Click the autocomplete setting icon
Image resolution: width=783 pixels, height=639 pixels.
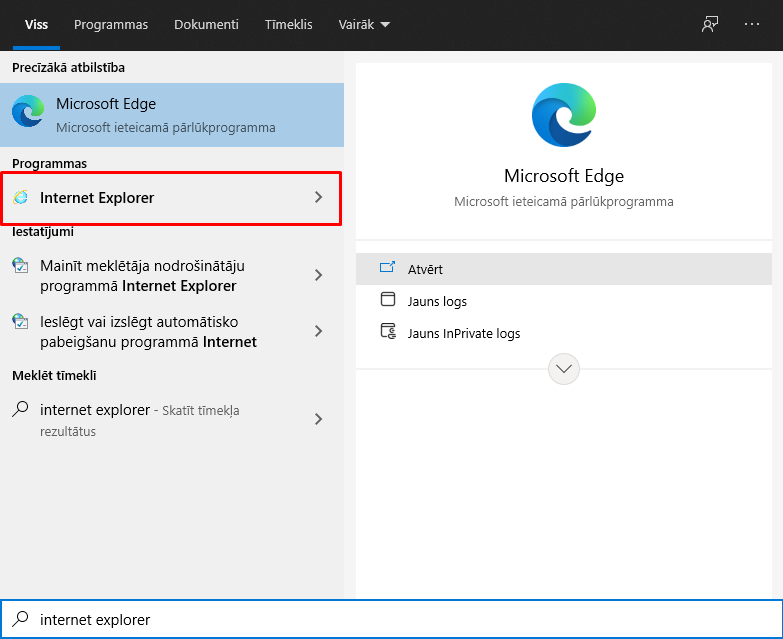coord(21,322)
